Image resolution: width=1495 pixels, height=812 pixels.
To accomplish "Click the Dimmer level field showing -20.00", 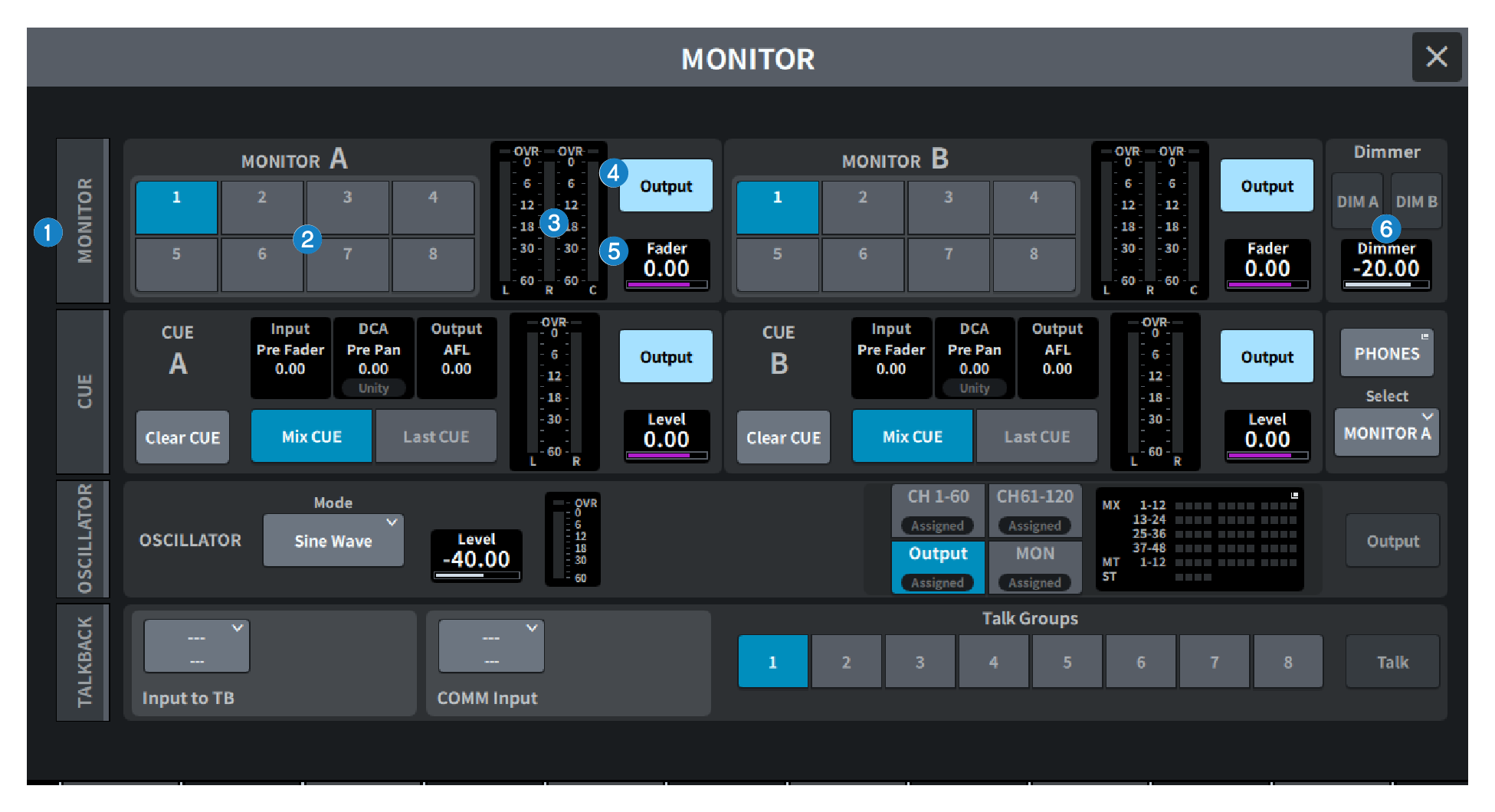I will coord(1386,266).
